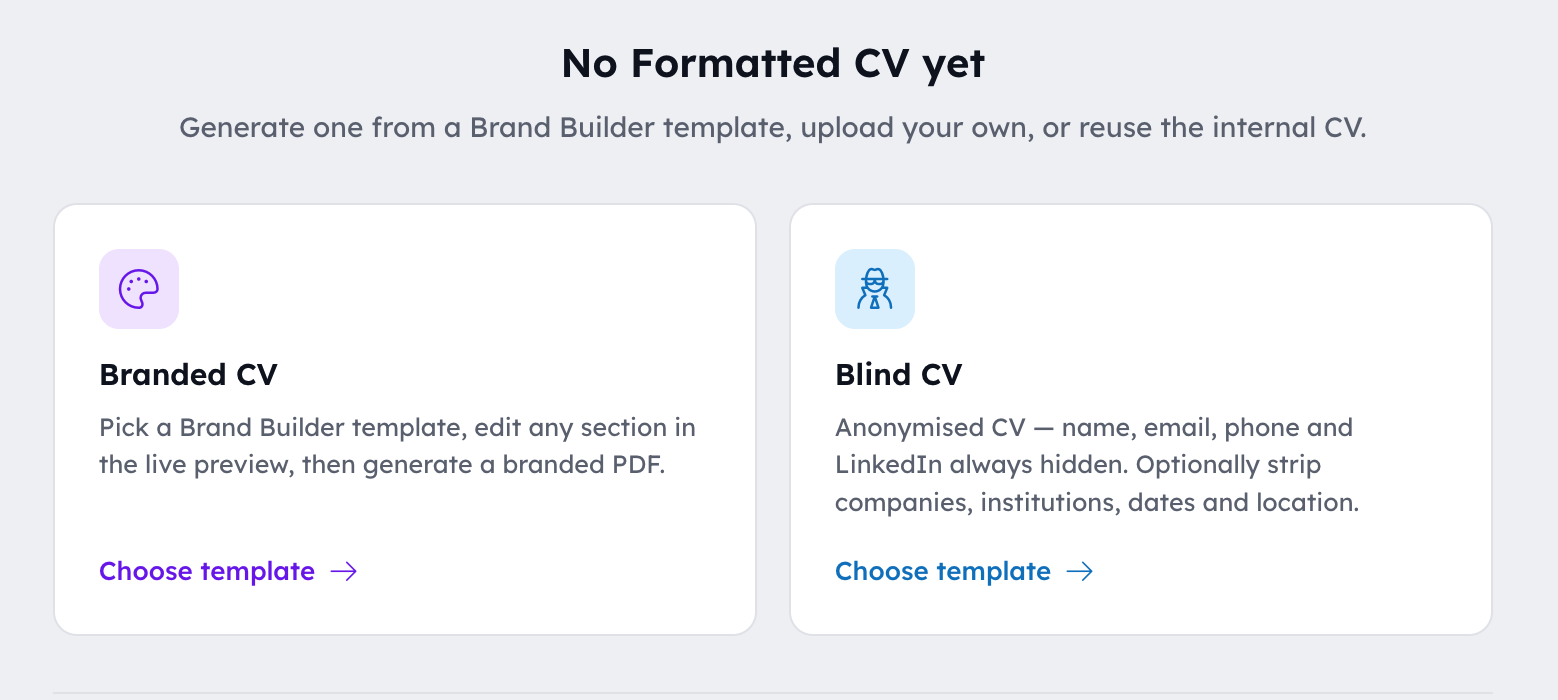
Task: Select the Blind CV card
Action: [1140, 418]
